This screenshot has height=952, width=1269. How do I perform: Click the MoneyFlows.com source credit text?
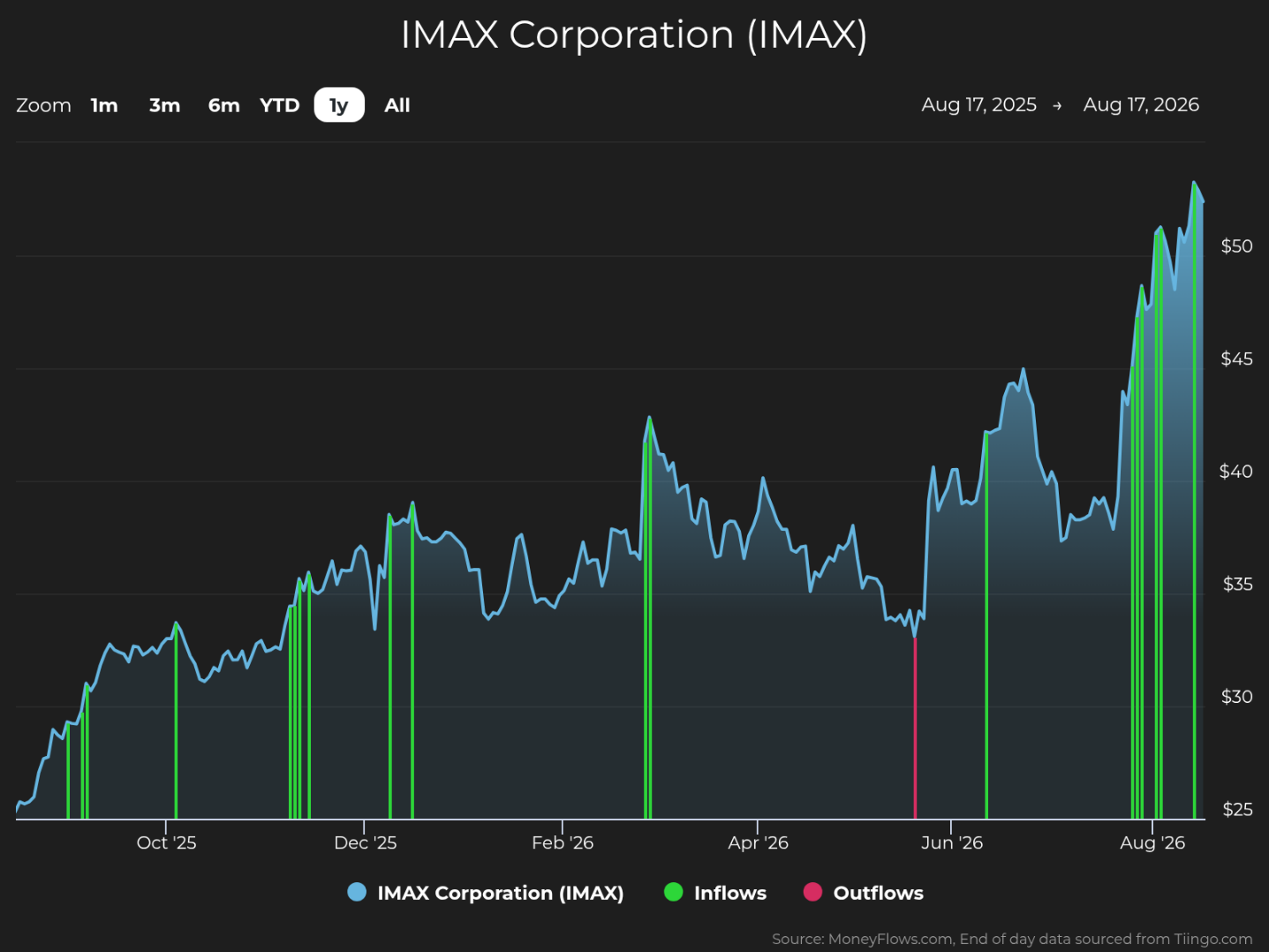1012,939
